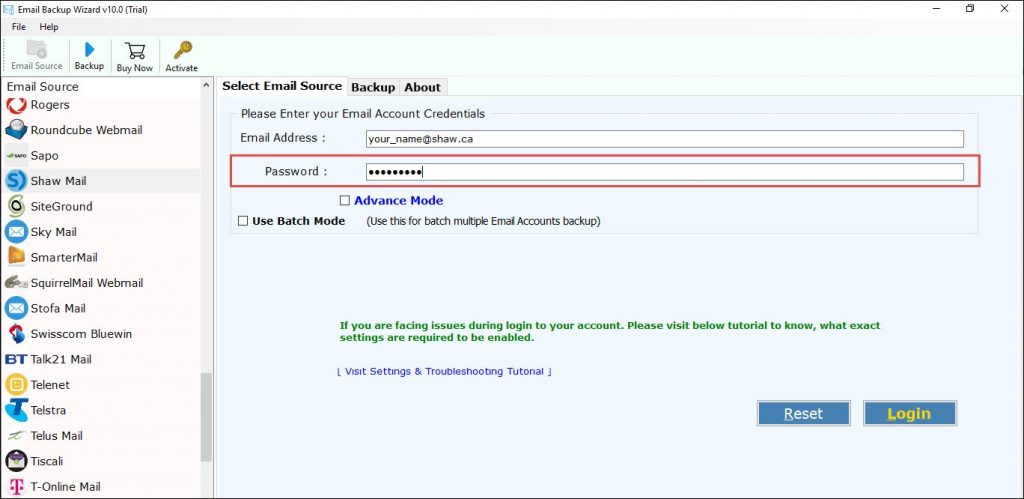Select Talk21 Mail BT icon

click(x=16, y=359)
